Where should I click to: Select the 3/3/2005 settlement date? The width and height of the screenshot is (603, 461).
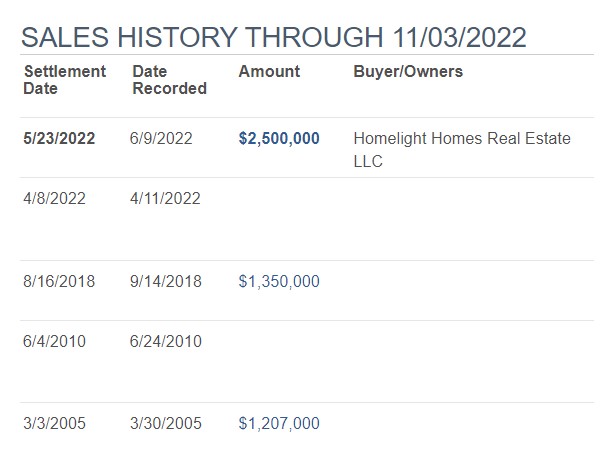click(54, 423)
